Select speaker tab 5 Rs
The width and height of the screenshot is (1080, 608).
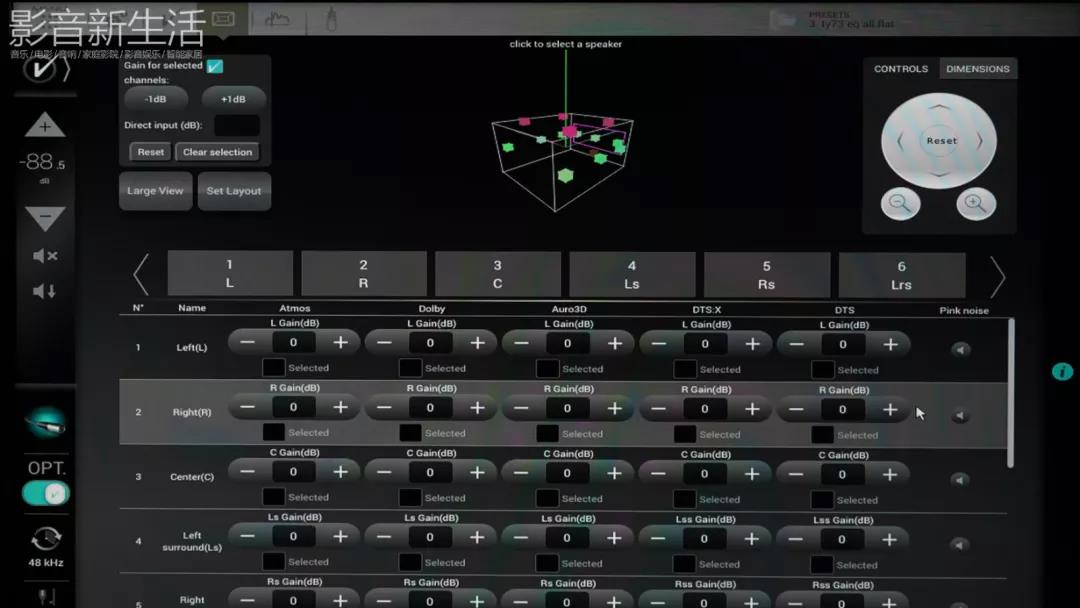tap(767, 275)
